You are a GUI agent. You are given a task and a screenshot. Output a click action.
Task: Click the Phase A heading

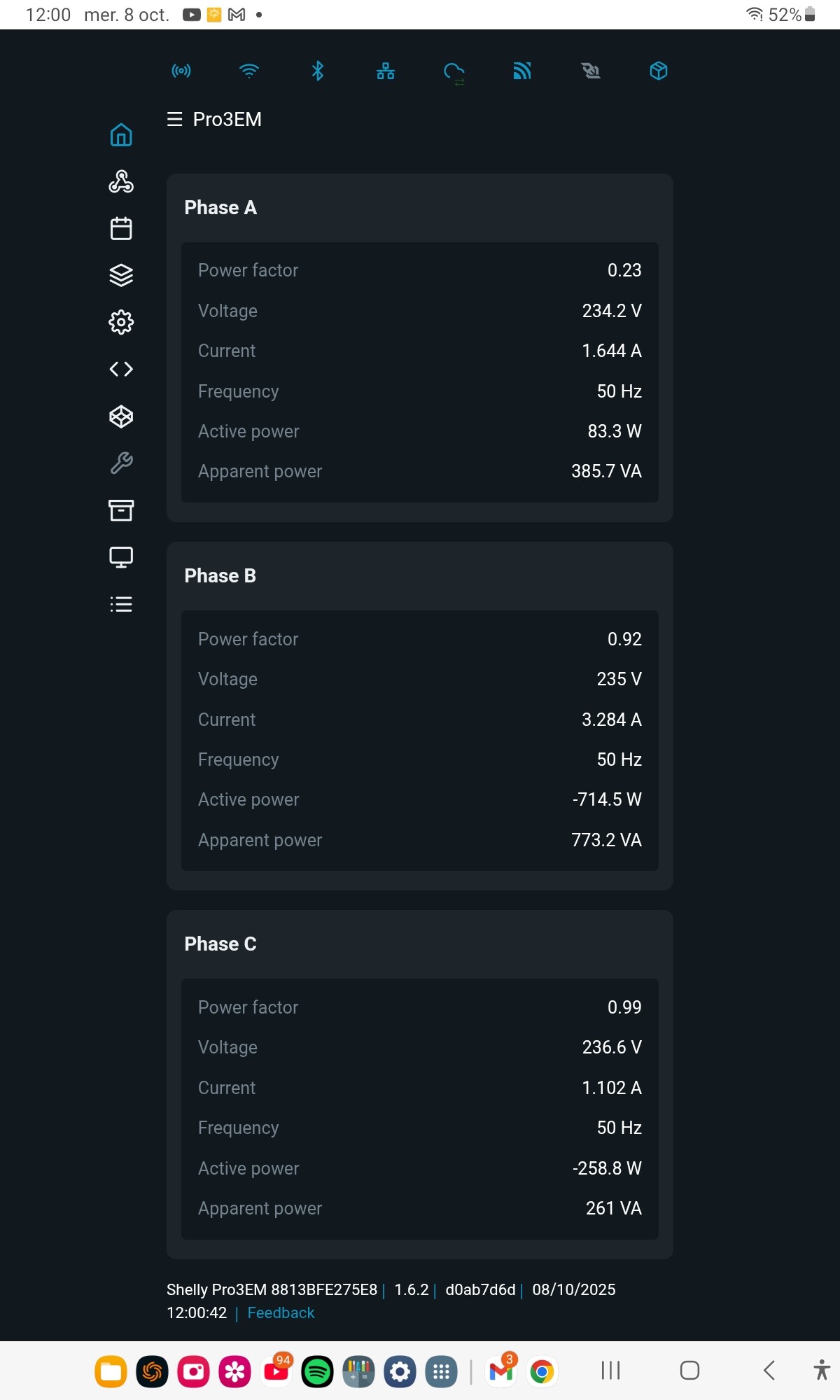click(220, 208)
